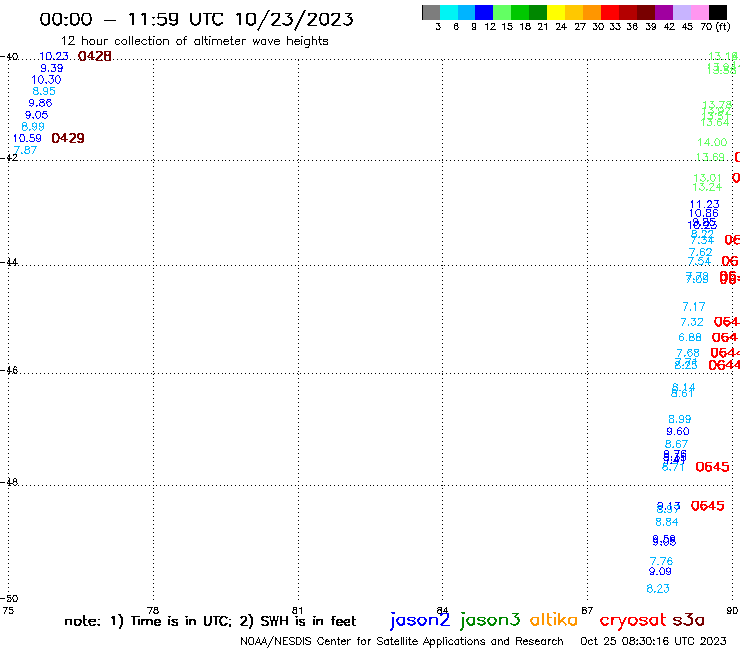Select the 7.76 wave height reading
The width and height of the screenshot is (740, 650).
coord(661,561)
